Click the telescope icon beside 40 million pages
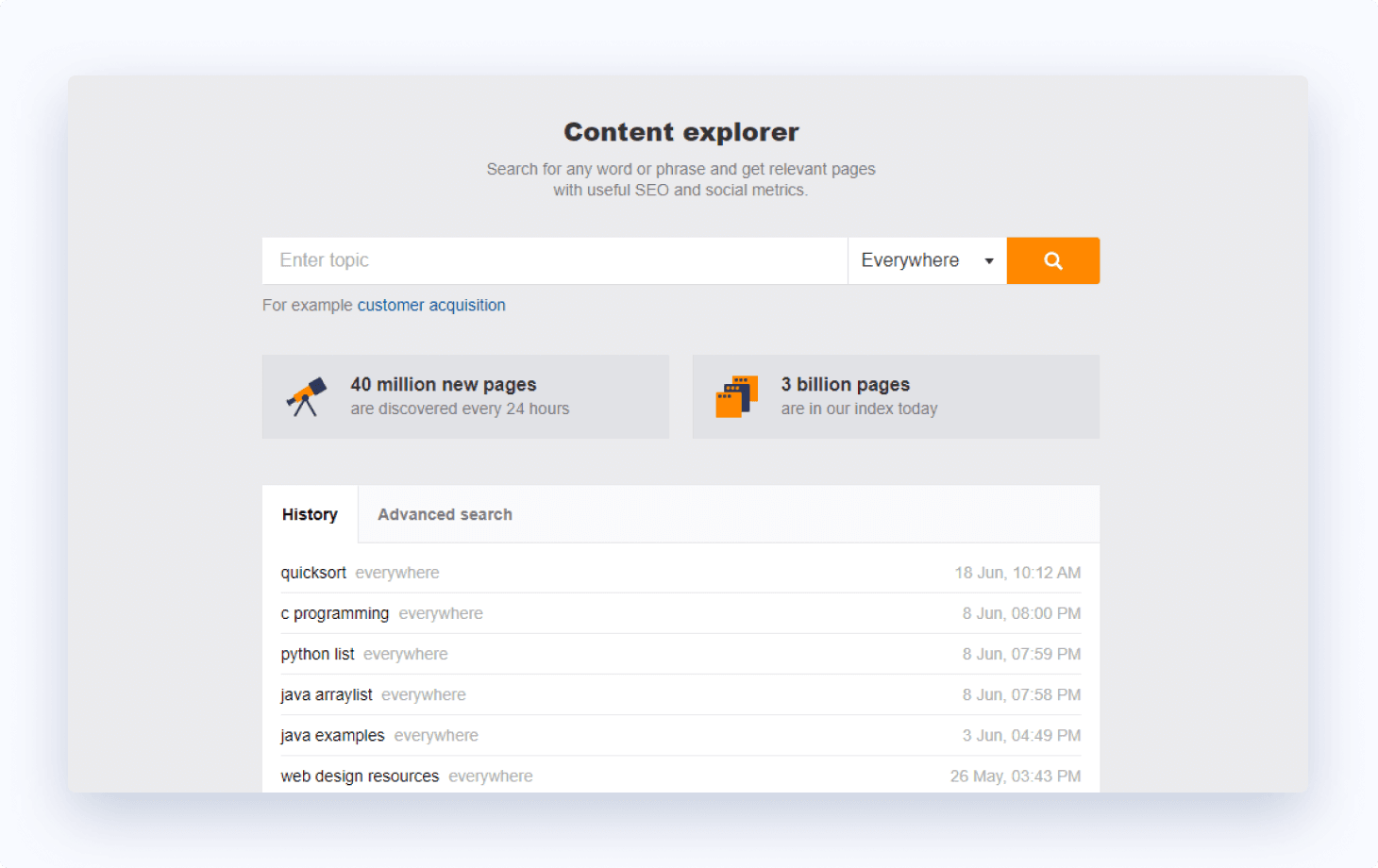The image size is (1378, 868). point(307,395)
